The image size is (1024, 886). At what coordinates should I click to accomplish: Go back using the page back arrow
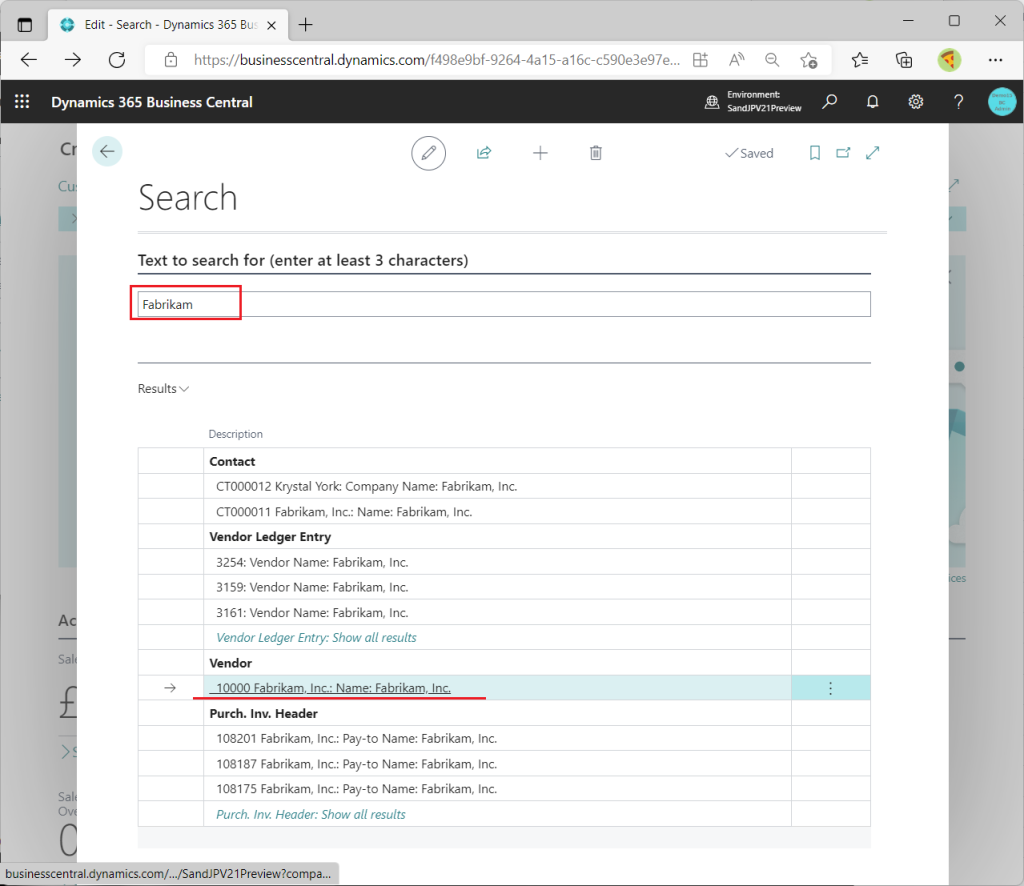point(107,151)
